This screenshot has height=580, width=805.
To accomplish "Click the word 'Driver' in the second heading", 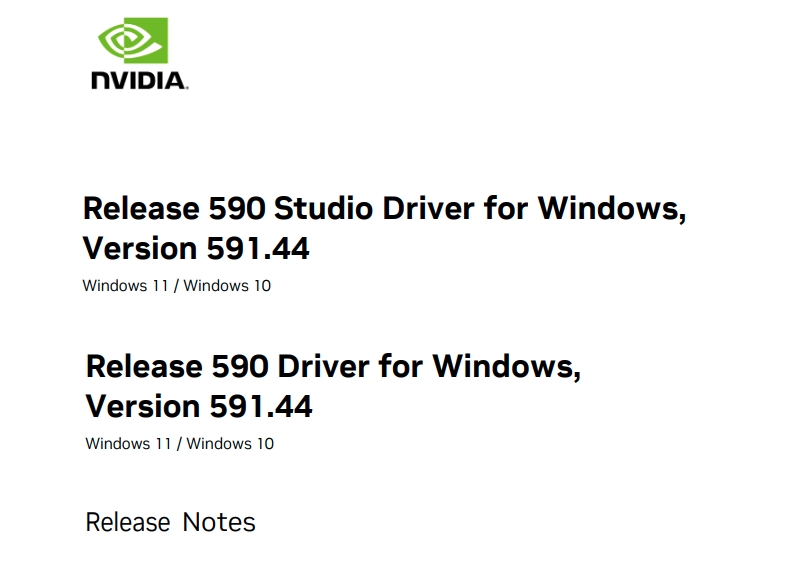I will pos(323,366).
